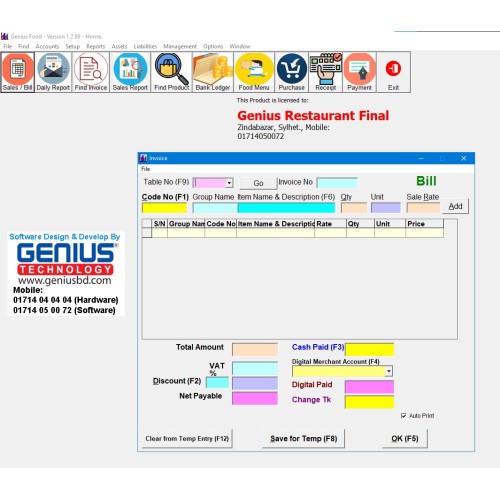Click the Net Payable field

pos(255,398)
